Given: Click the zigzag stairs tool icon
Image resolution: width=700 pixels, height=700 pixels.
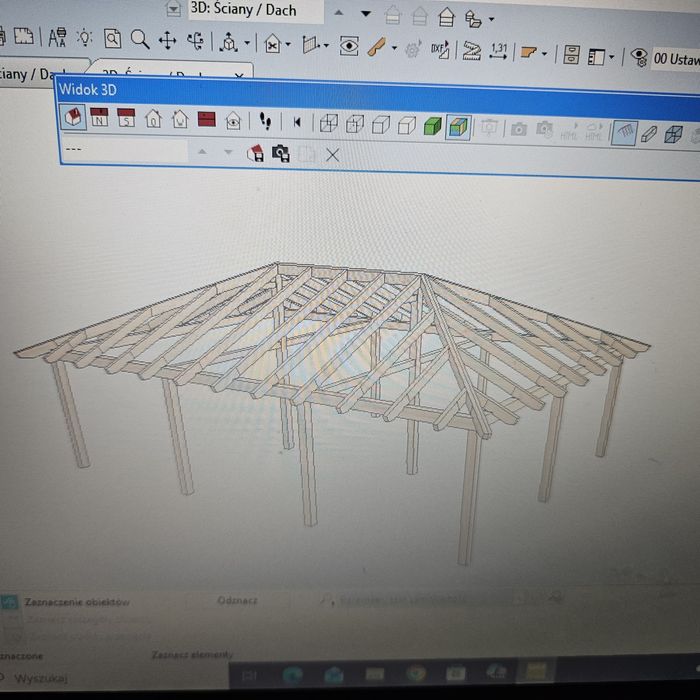Looking at the screenshot, I should (x=471, y=51).
